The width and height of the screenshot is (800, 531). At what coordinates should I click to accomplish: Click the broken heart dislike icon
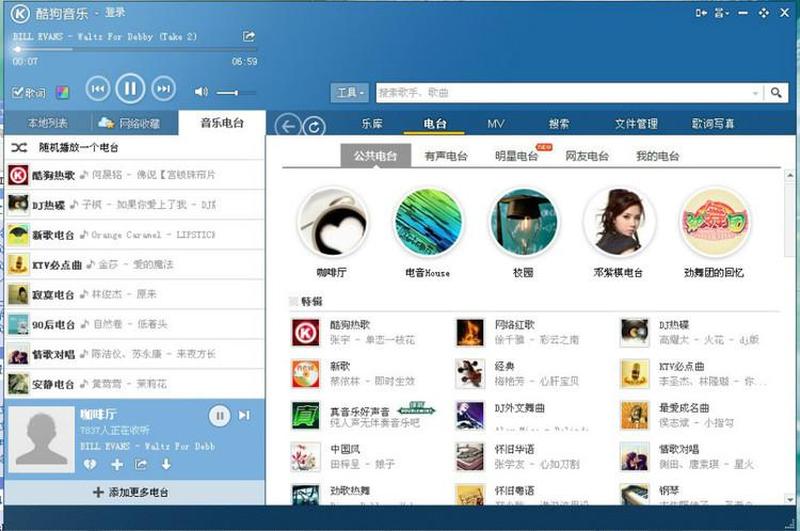90,464
